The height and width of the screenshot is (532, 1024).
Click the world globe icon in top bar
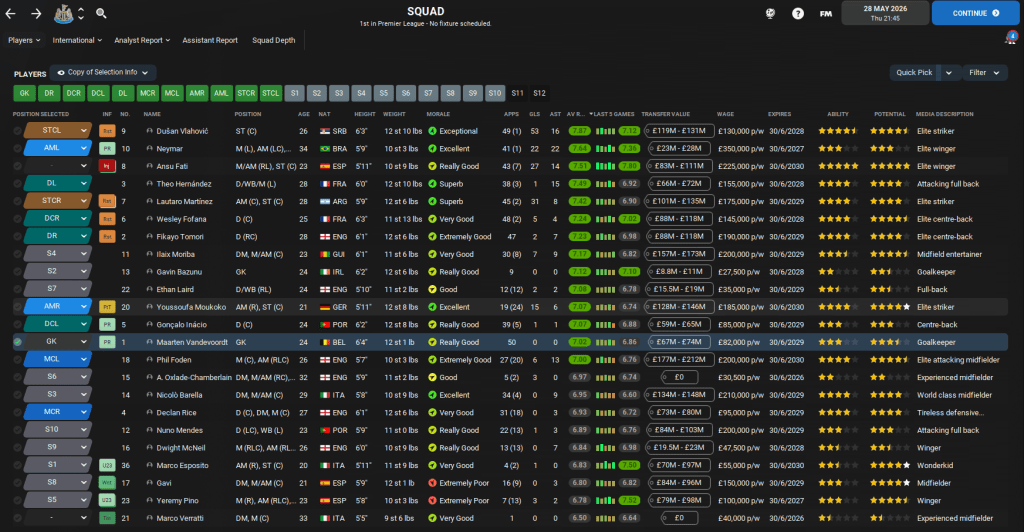770,14
